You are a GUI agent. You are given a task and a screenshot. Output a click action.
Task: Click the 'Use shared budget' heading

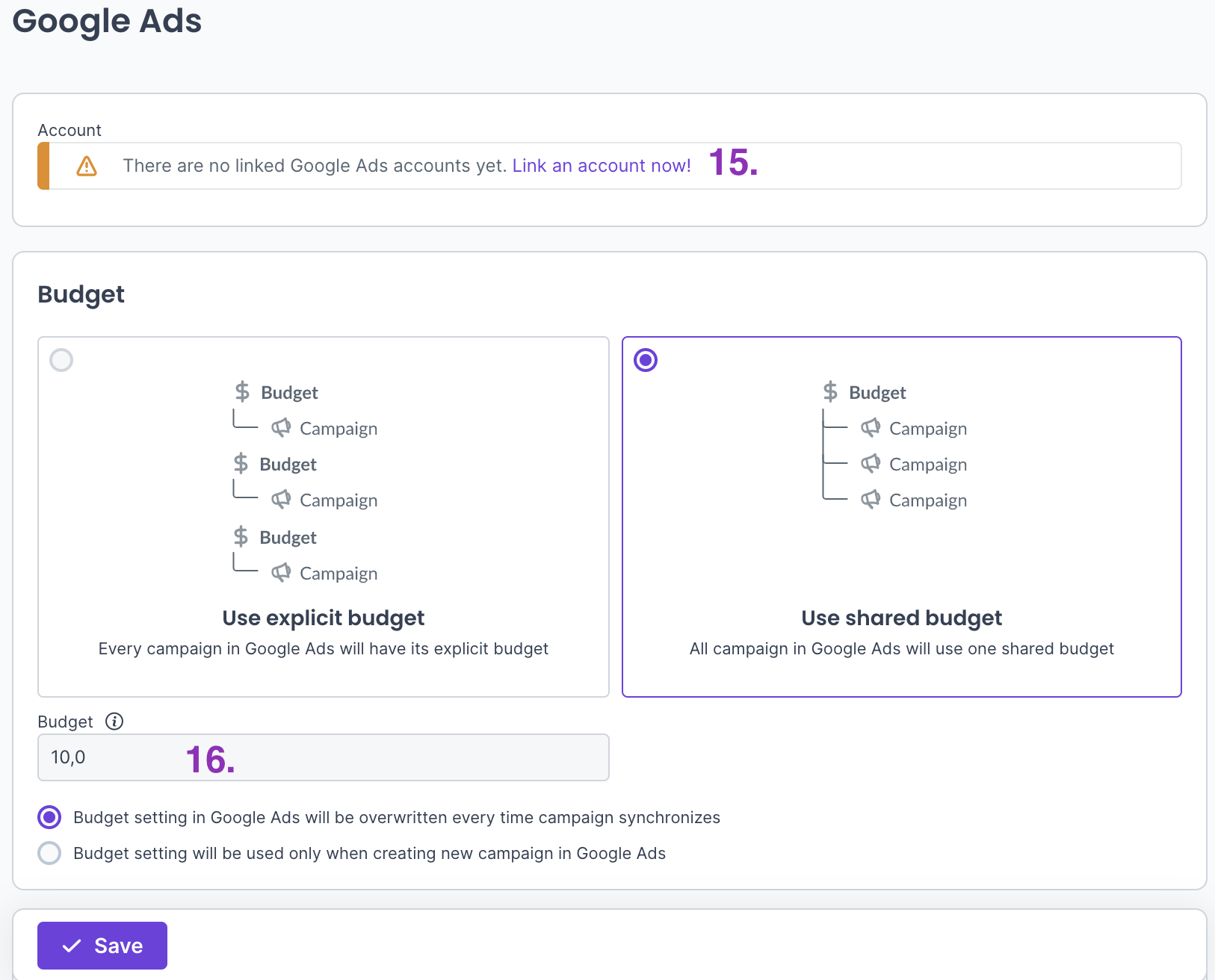901,618
